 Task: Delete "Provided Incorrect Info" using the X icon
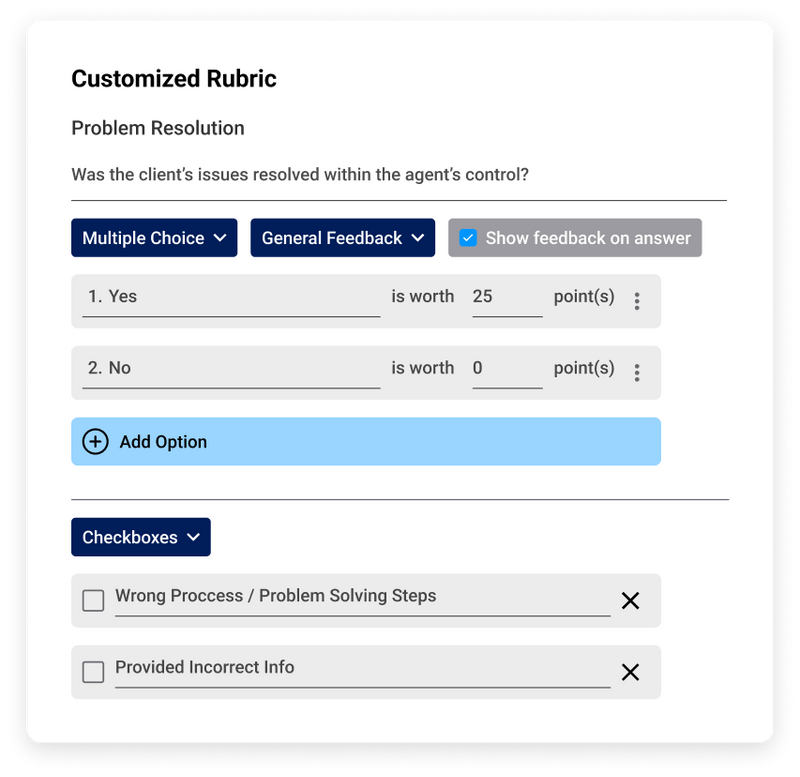[631, 672]
